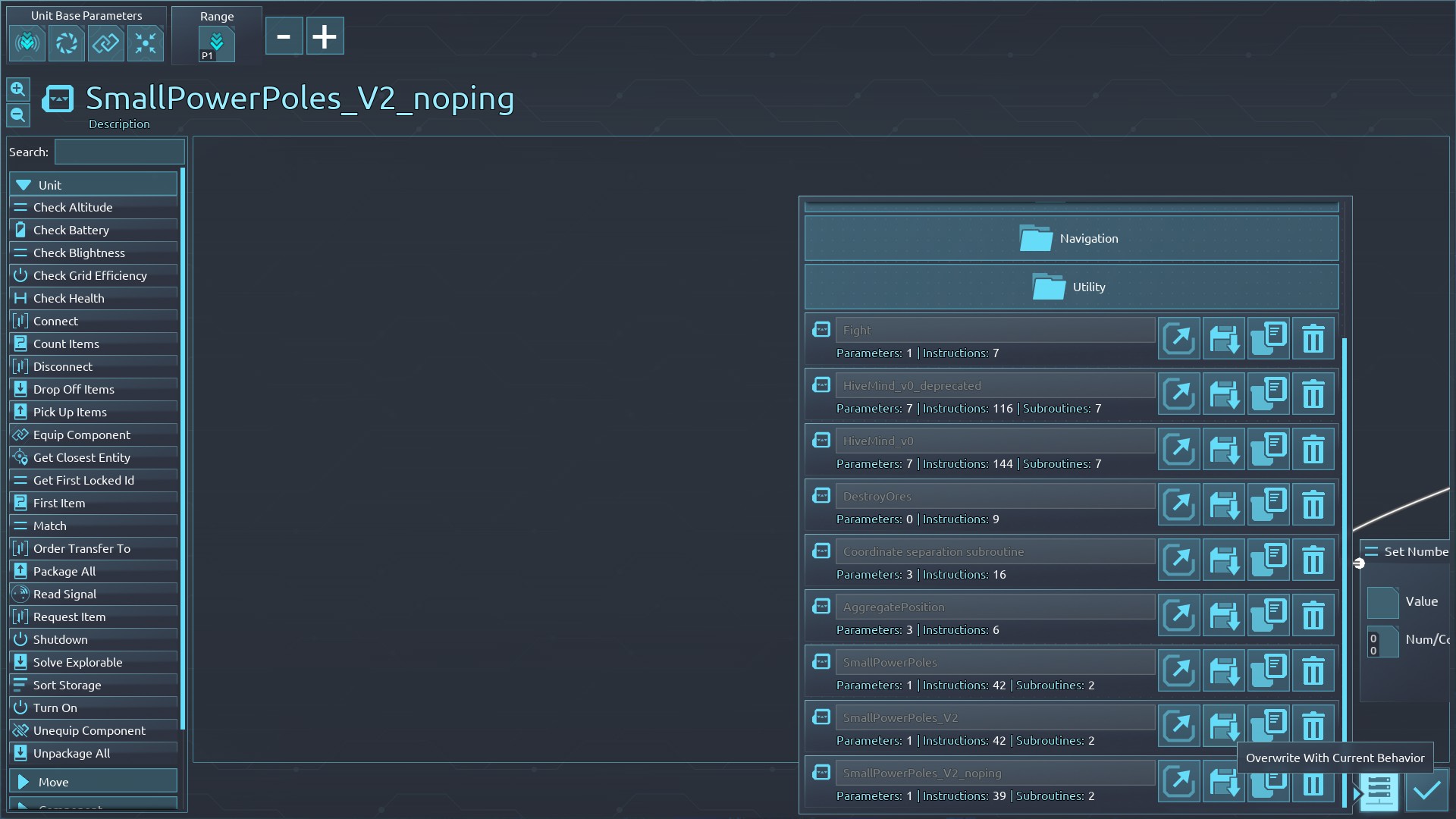Click the zoom out magnifier icon
1456x819 pixels.
[18, 115]
